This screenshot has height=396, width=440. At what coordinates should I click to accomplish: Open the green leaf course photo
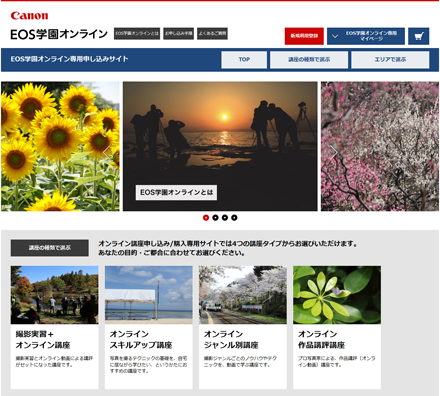[x=337, y=295]
